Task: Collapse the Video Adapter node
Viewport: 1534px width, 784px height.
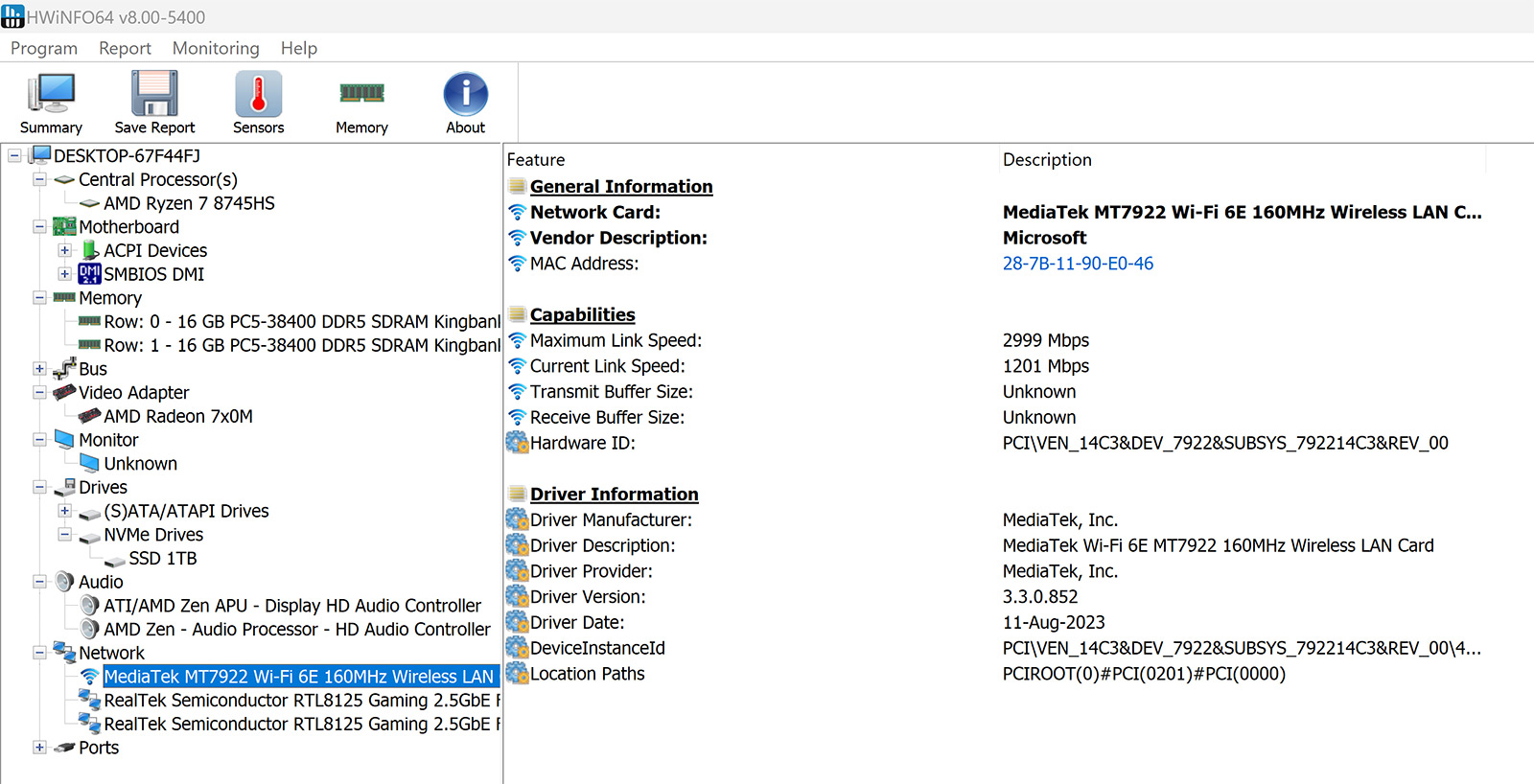Action: pyautogui.click(x=39, y=392)
